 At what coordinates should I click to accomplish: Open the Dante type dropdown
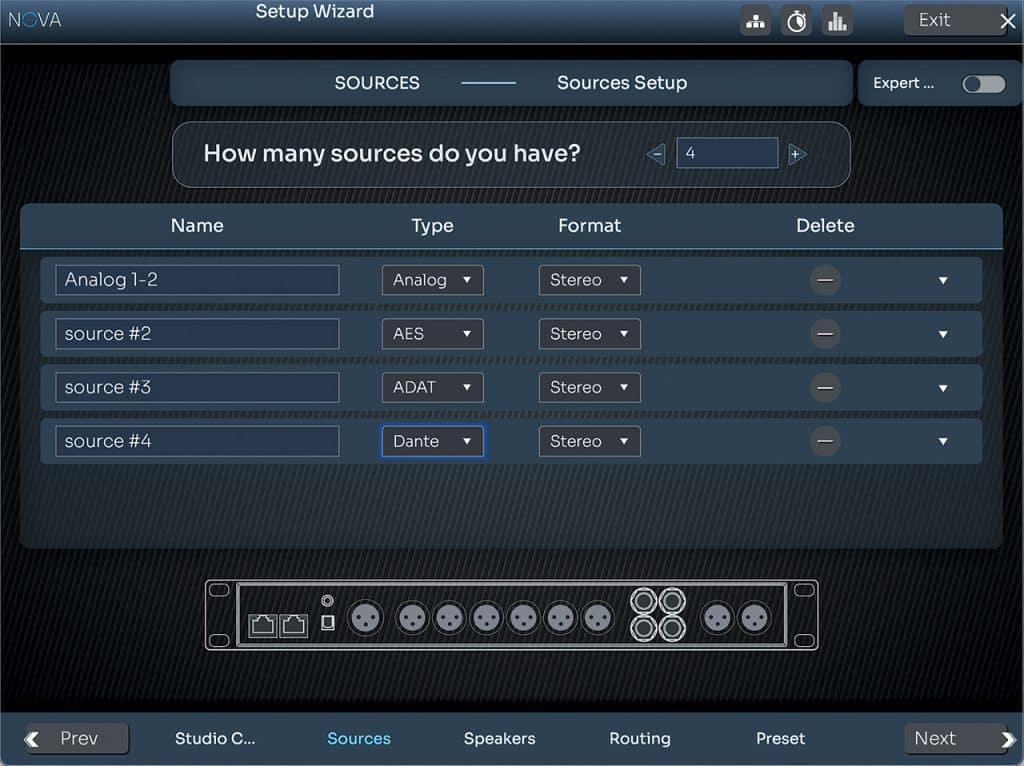click(432, 441)
